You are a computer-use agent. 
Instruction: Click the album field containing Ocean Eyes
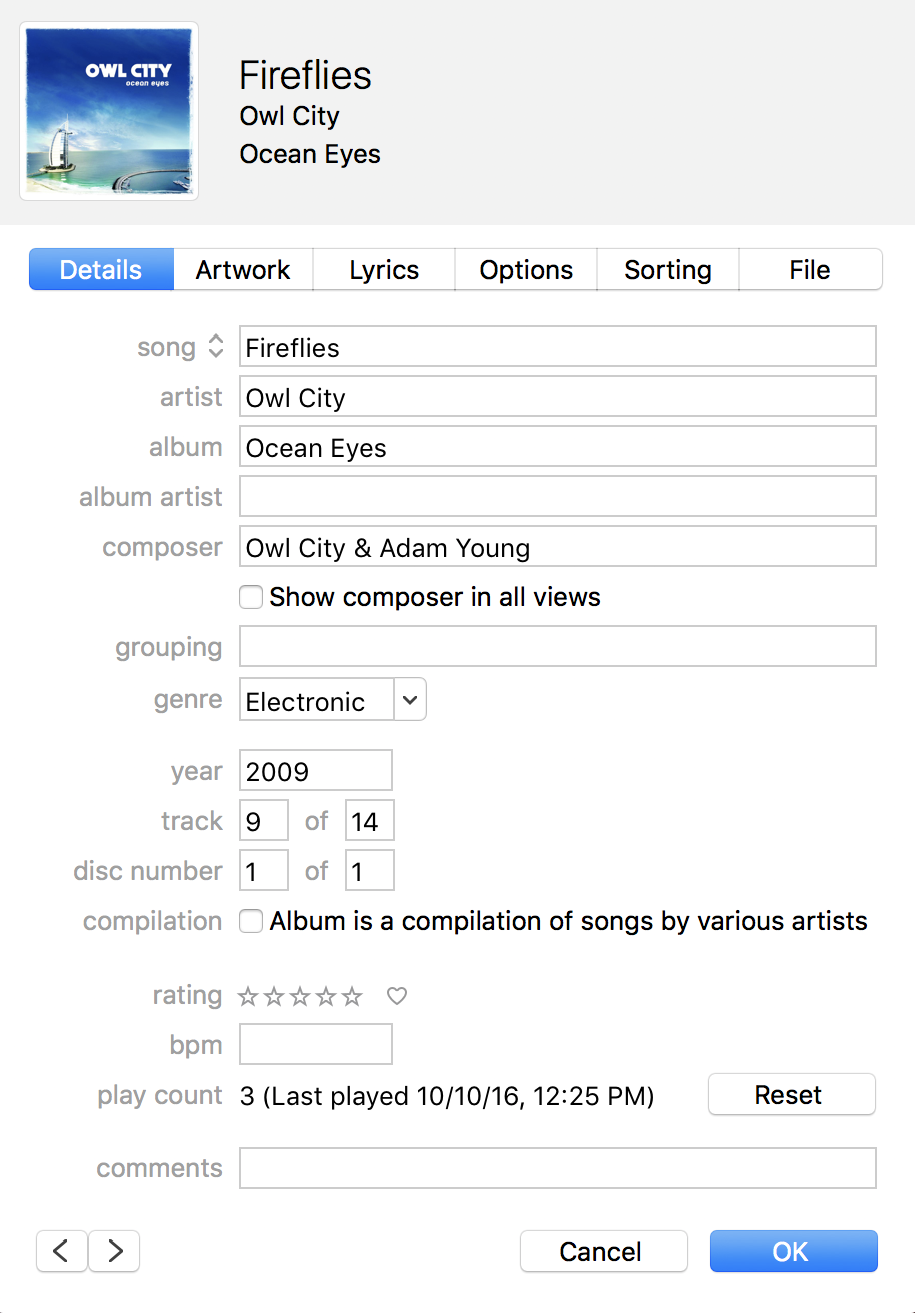(558, 446)
